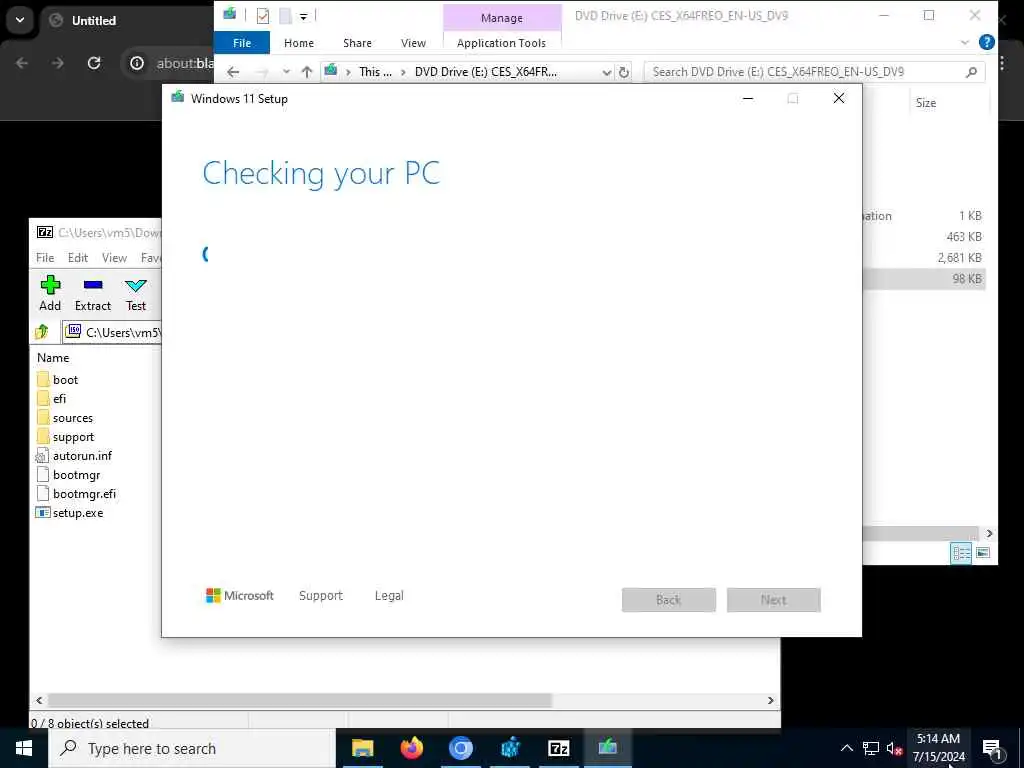Select bootmgr.efi in 7-Zip list
The width and height of the screenshot is (1024, 768).
[x=76, y=494]
